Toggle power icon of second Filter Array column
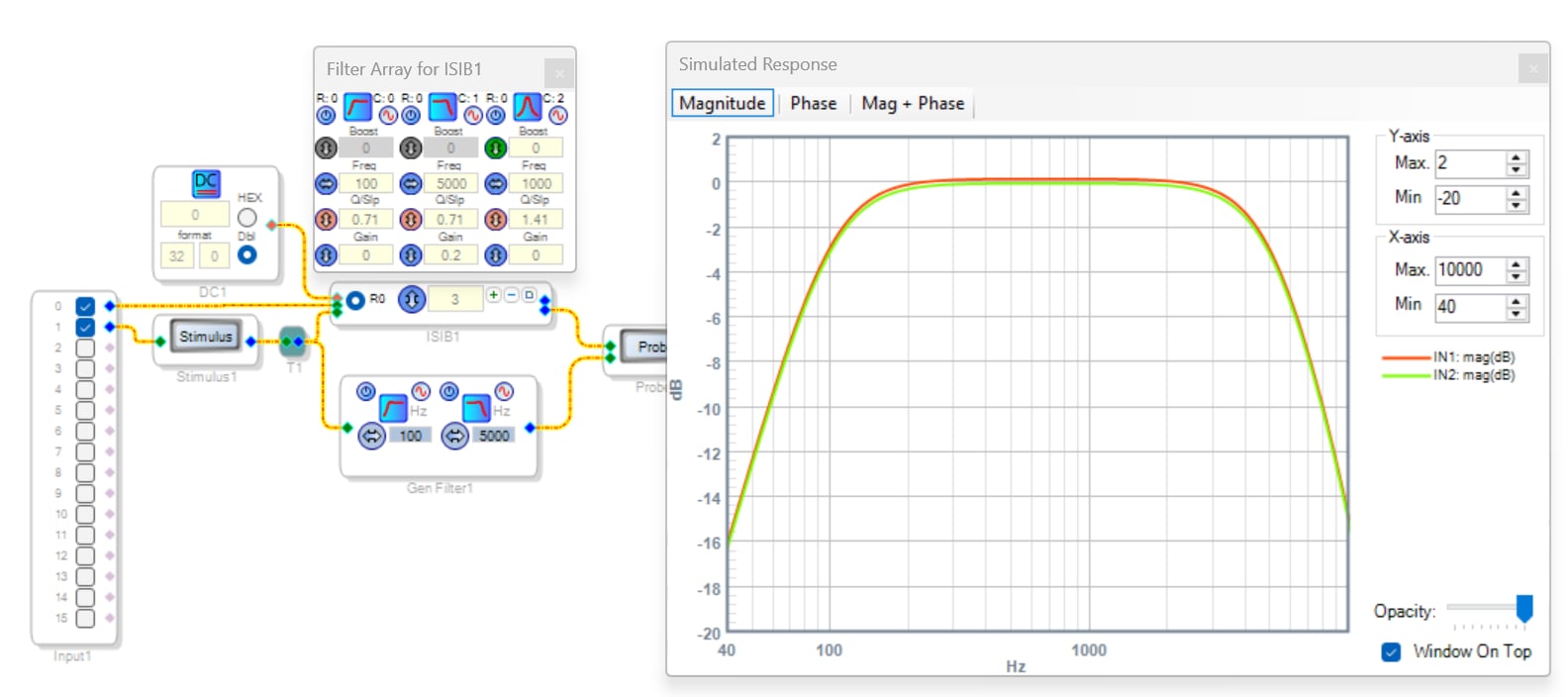 (x=411, y=115)
